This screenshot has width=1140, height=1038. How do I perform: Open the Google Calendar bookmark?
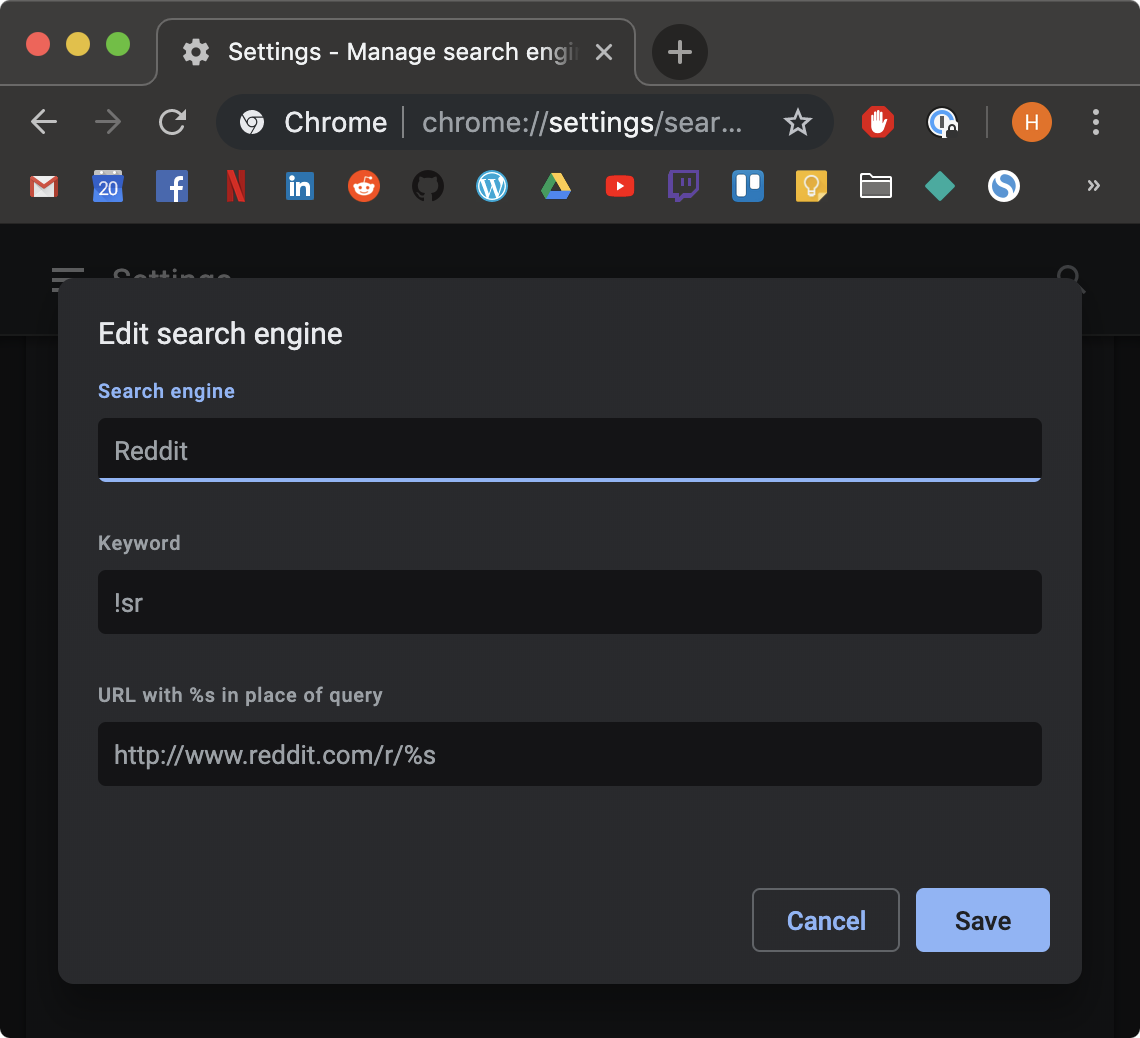click(x=108, y=187)
